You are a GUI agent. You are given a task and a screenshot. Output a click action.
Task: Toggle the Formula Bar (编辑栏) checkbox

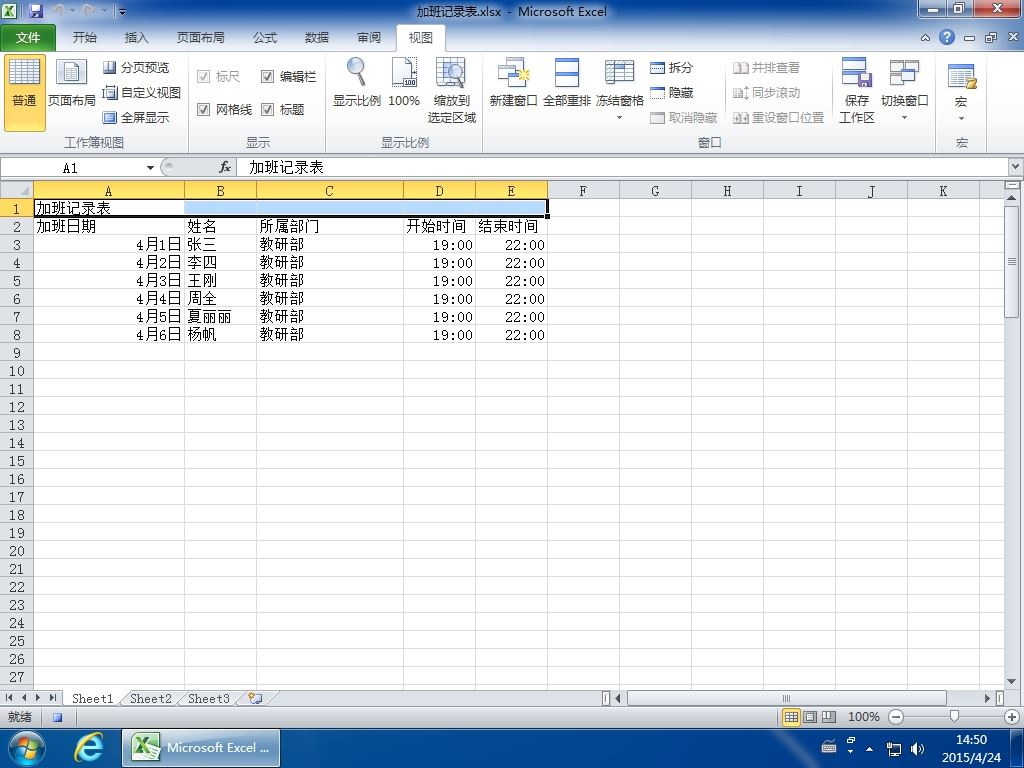pos(267,76)
